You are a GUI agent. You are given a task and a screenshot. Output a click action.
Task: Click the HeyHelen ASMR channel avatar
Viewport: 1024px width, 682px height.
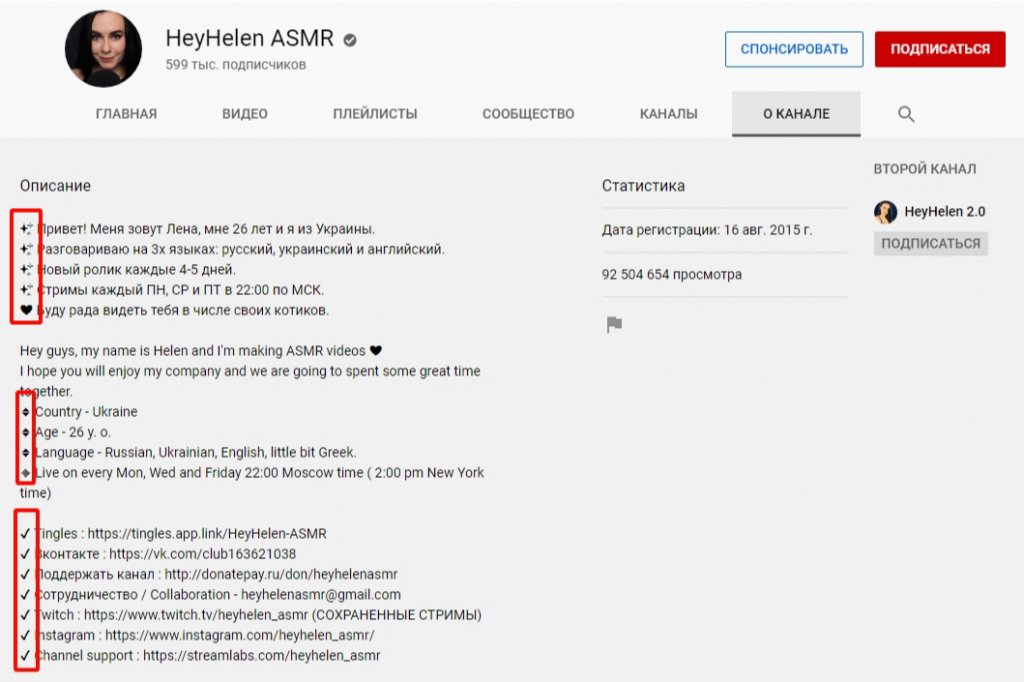tap(103, 49)
